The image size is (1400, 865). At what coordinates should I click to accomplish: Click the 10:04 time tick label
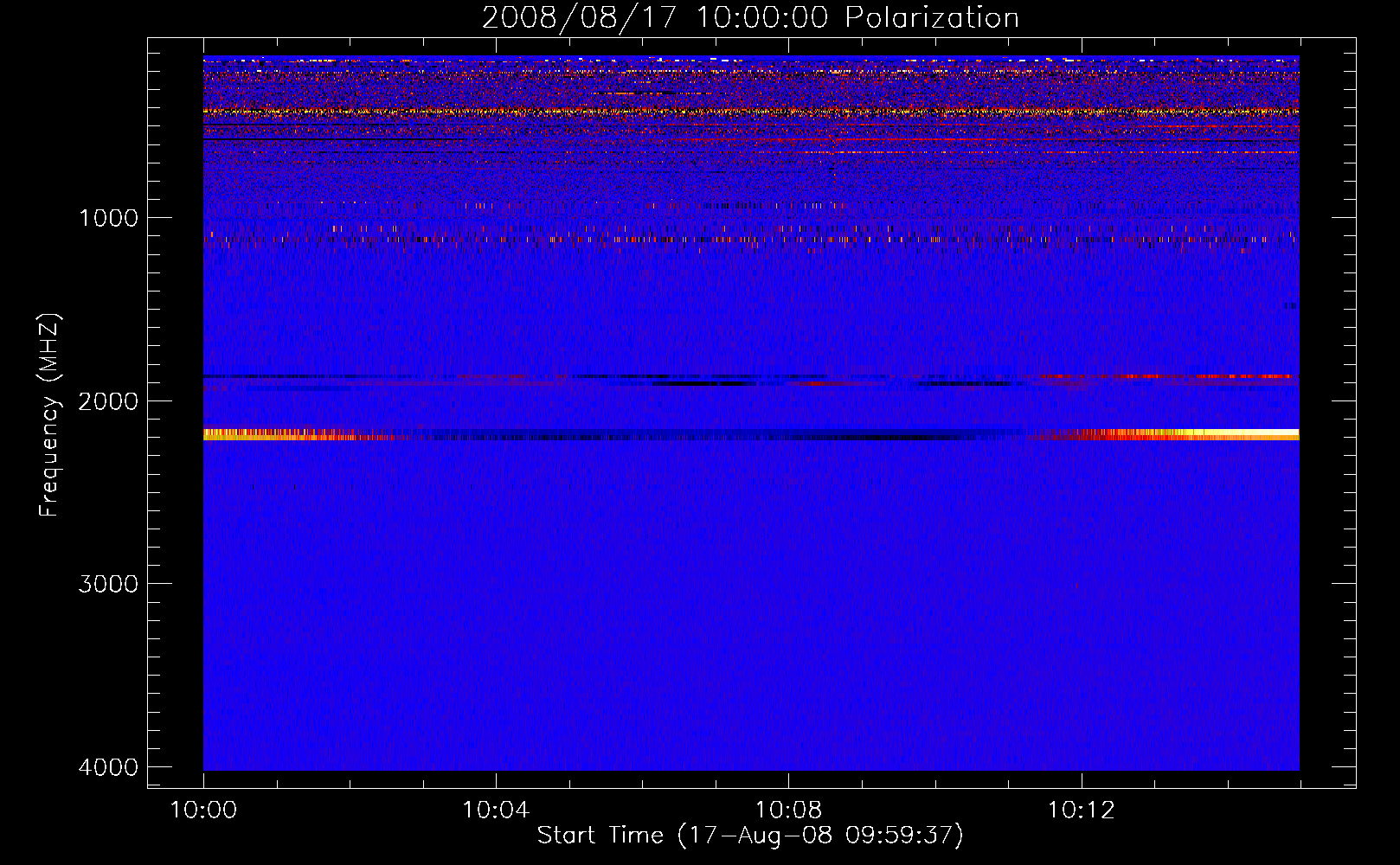496,811
